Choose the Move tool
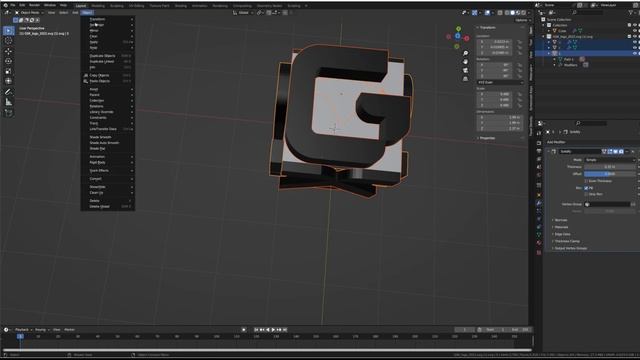Image resolution: width=640 pixels, height=360 pixels. [x=8, y=51]
